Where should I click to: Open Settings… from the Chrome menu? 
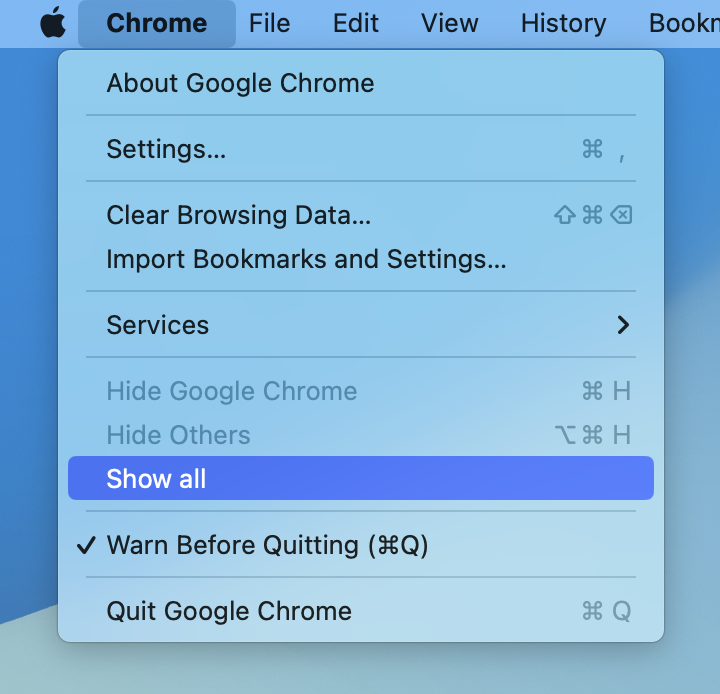361,149
